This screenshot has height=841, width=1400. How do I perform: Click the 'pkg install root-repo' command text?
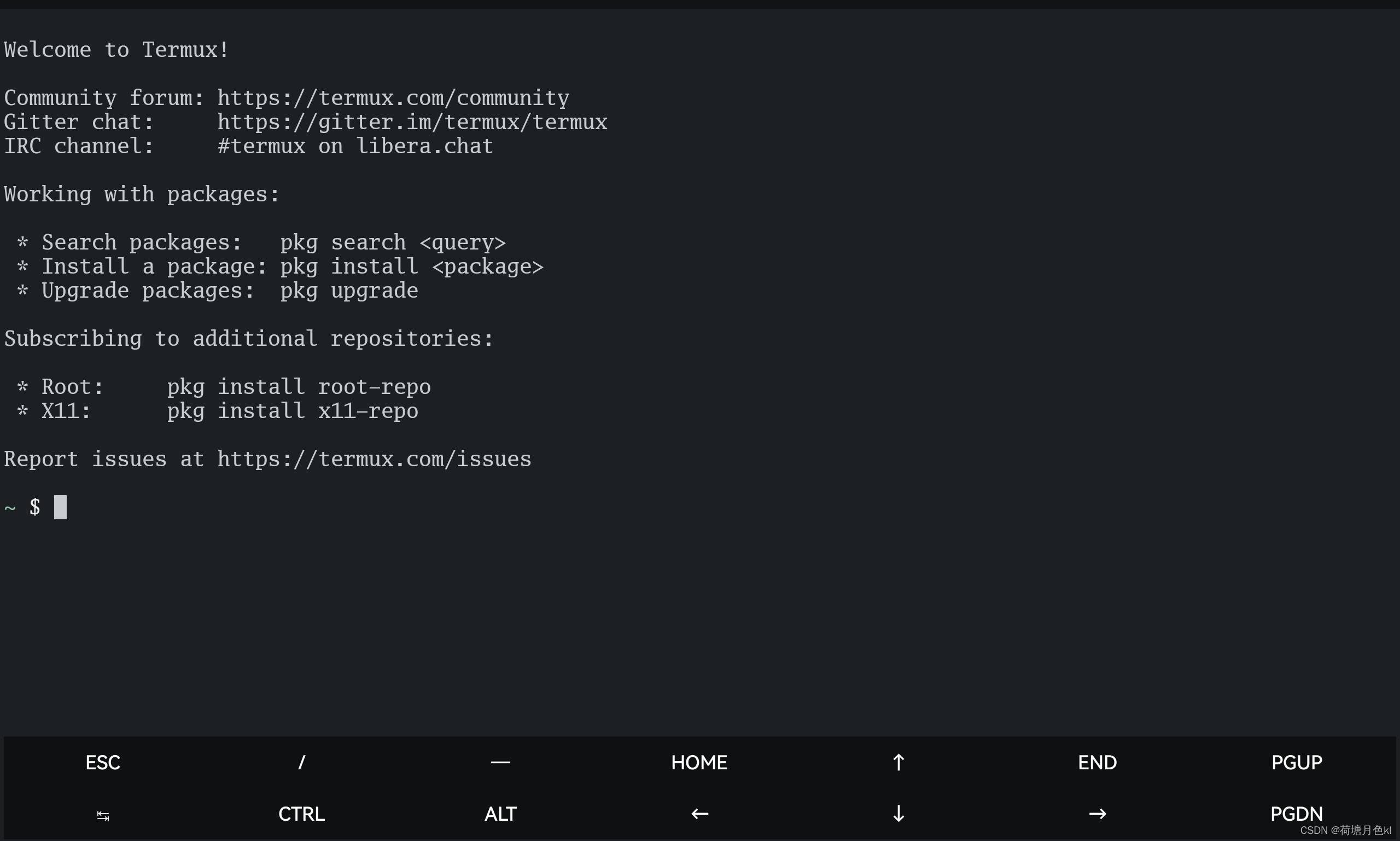[299, 387]
